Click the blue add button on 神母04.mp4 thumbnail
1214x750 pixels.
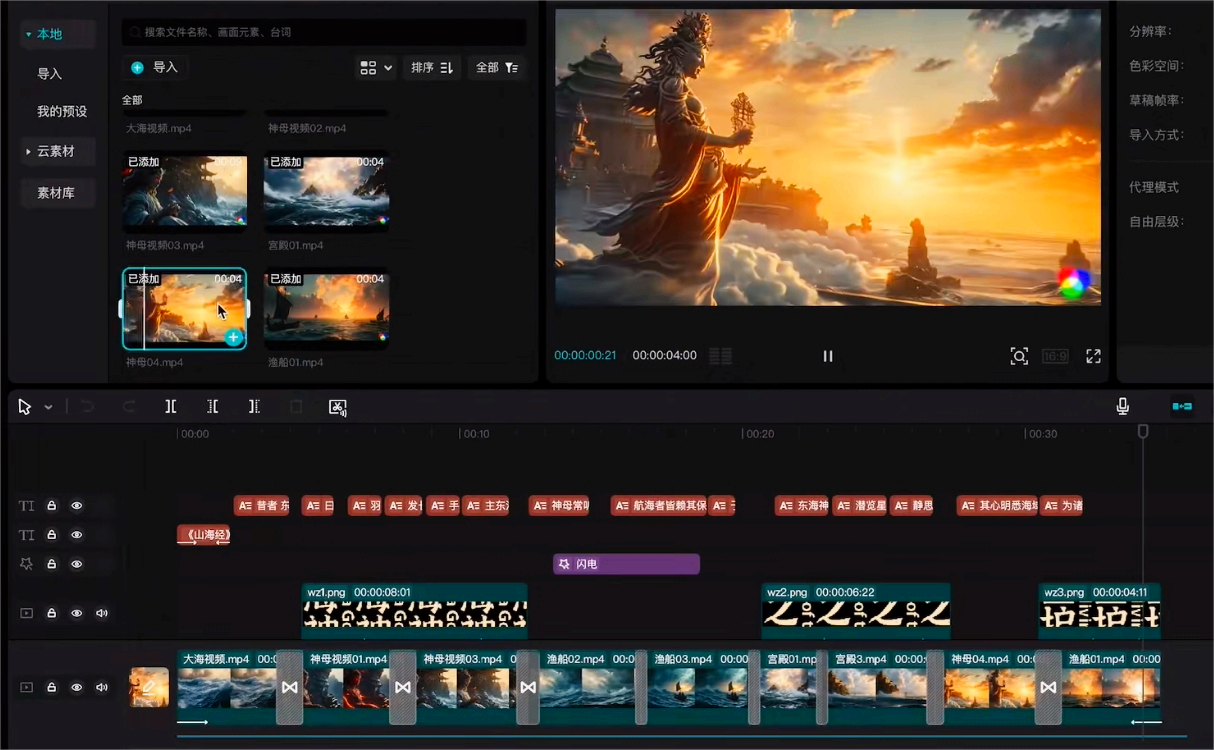tap(233, 338)
